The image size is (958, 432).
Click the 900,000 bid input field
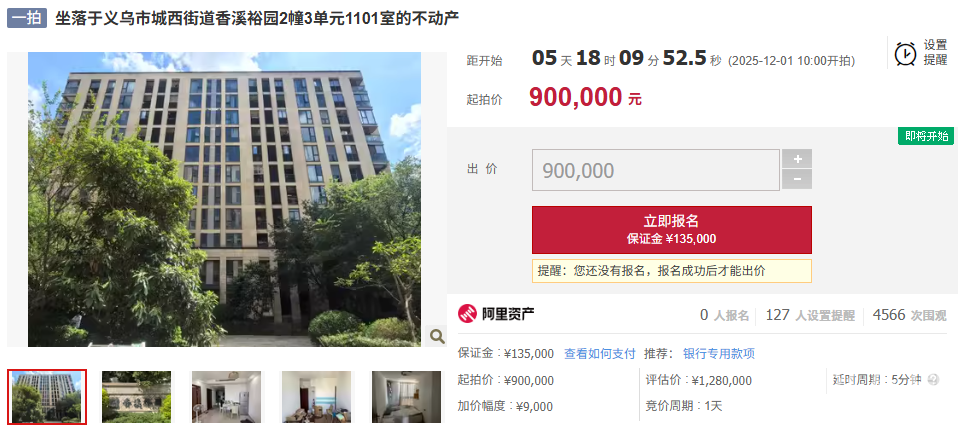[x=656, y=170]
